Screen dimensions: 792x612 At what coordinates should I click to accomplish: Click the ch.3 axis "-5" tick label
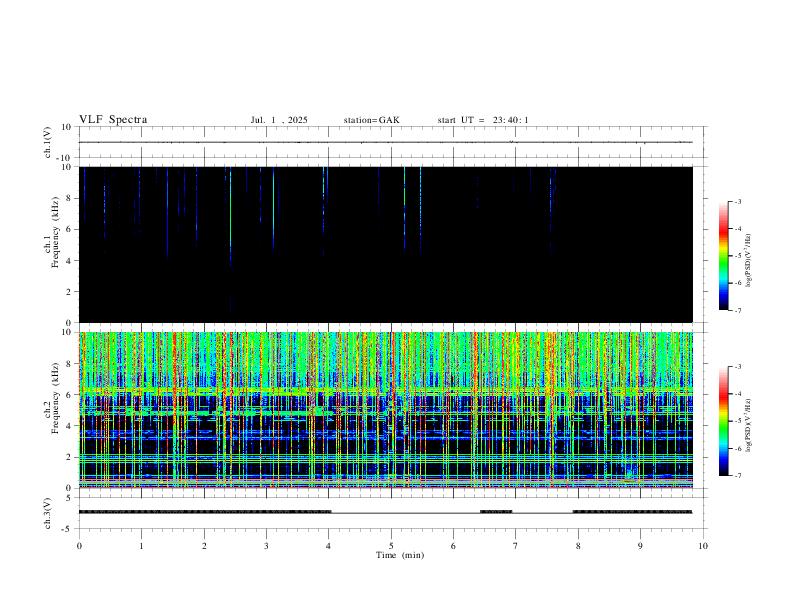(68, 529)
